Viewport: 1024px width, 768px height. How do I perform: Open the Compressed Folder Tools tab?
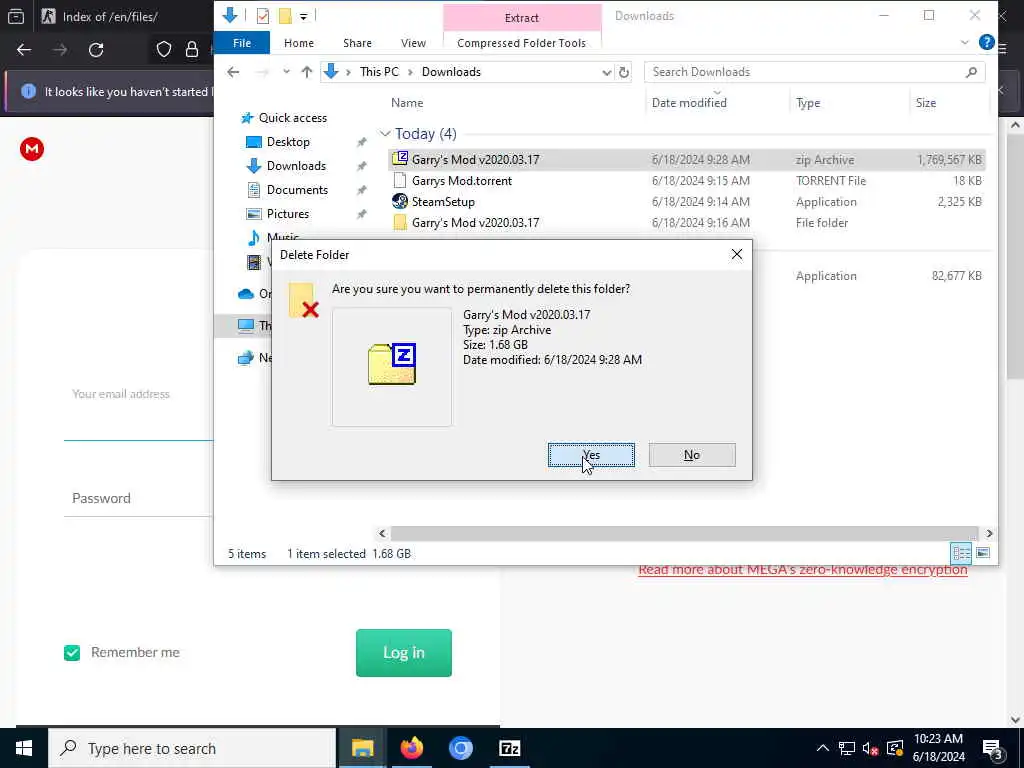pos(521,43)
